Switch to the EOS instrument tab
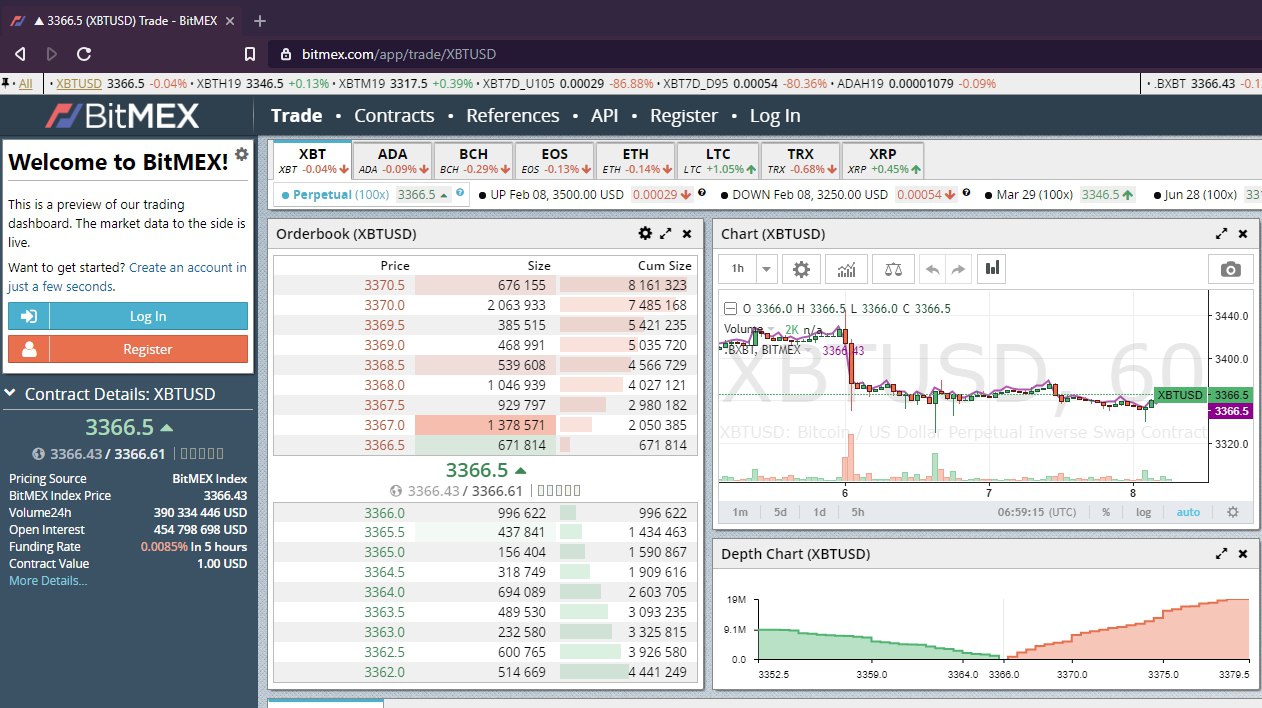Viewport: 1262px width, 708px height. (554, 160)
